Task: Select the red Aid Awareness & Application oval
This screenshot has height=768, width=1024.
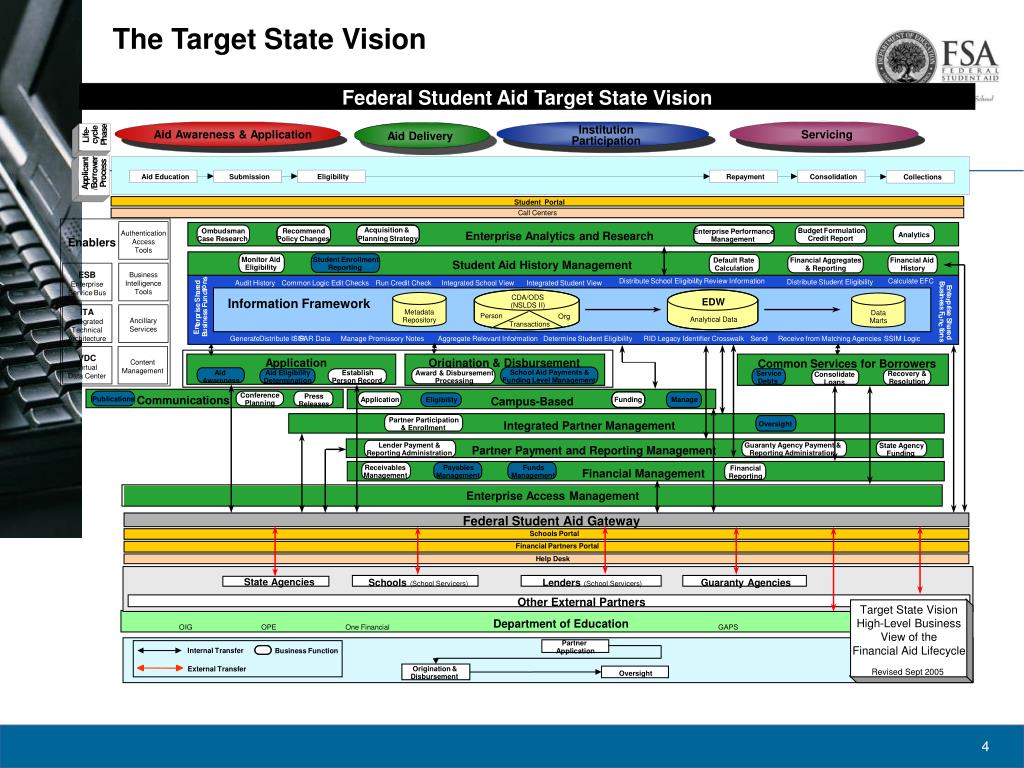Action: tap(229, 135)
